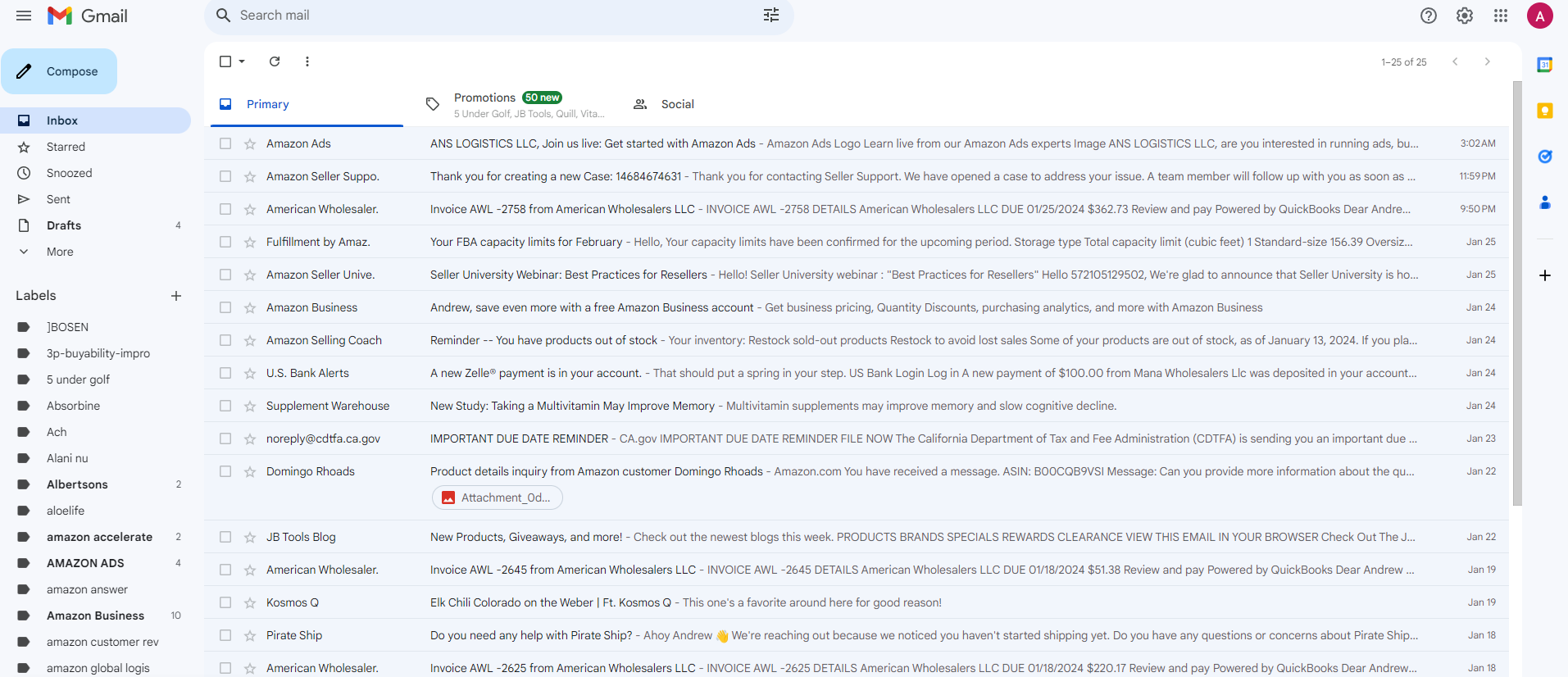Star the Kosmos Q email
The image size is (1568, 677).
[250, 602]
